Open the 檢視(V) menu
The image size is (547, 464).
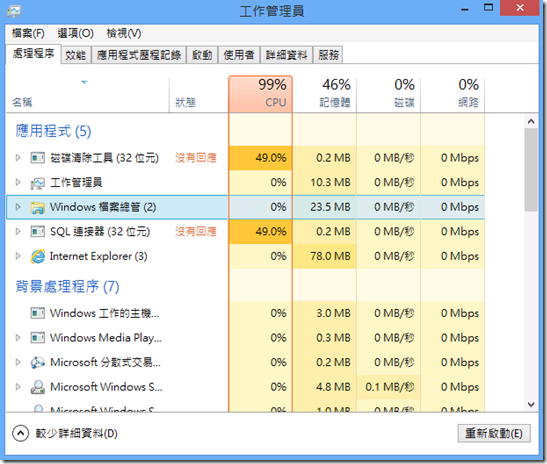[x=124, y=33]
